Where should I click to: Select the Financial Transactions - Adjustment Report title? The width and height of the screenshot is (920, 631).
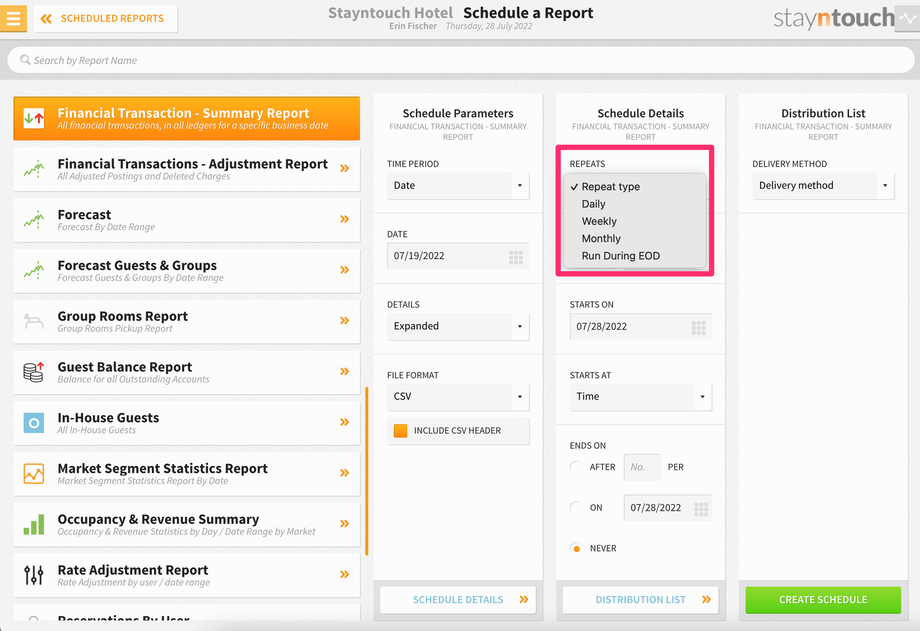point(192,164)
